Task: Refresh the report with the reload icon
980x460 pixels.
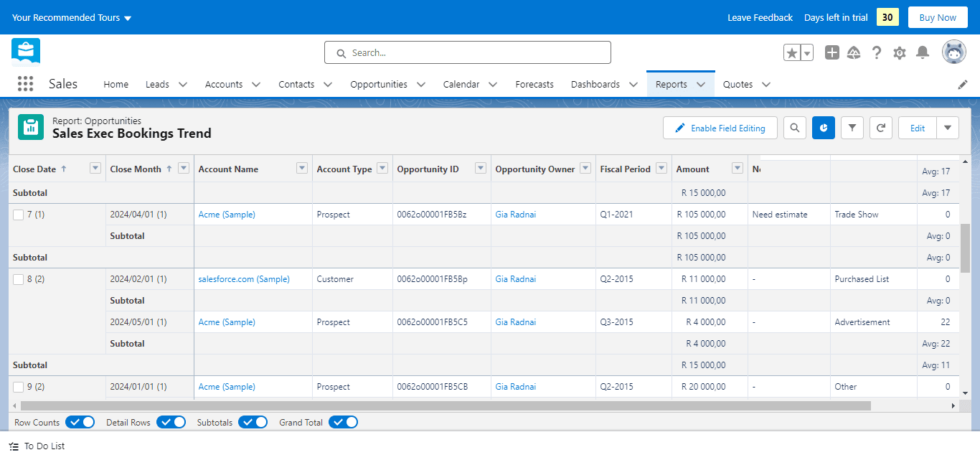Action: tap(881, 128)
